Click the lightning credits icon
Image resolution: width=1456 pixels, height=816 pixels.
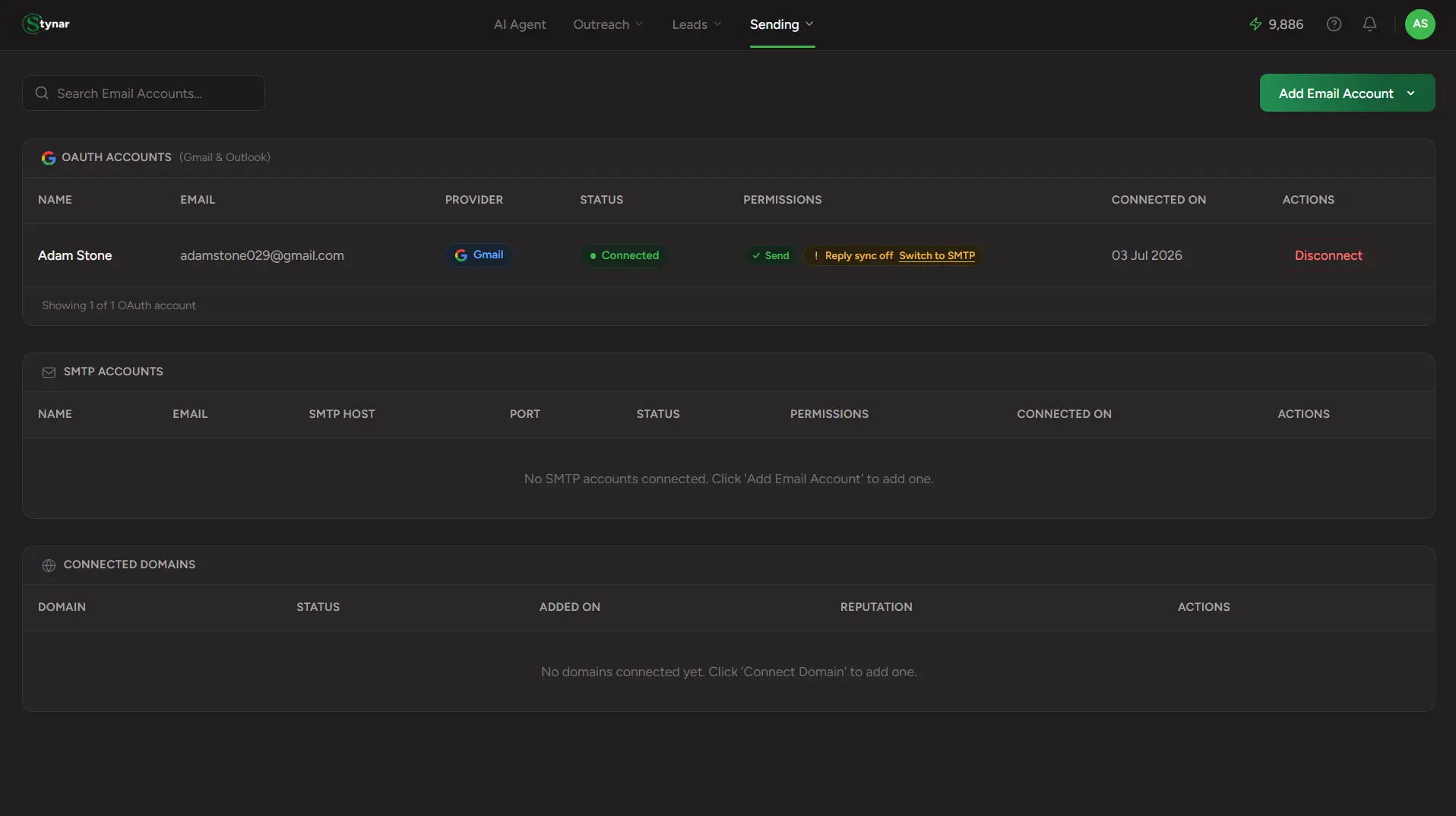tap(1255, 24)
